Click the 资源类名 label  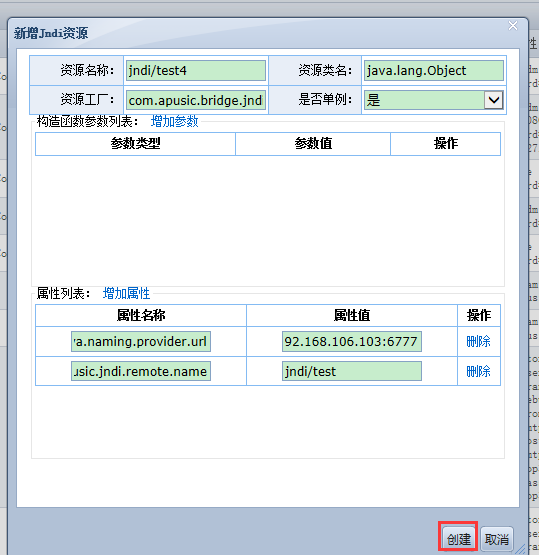click(325, 70)
